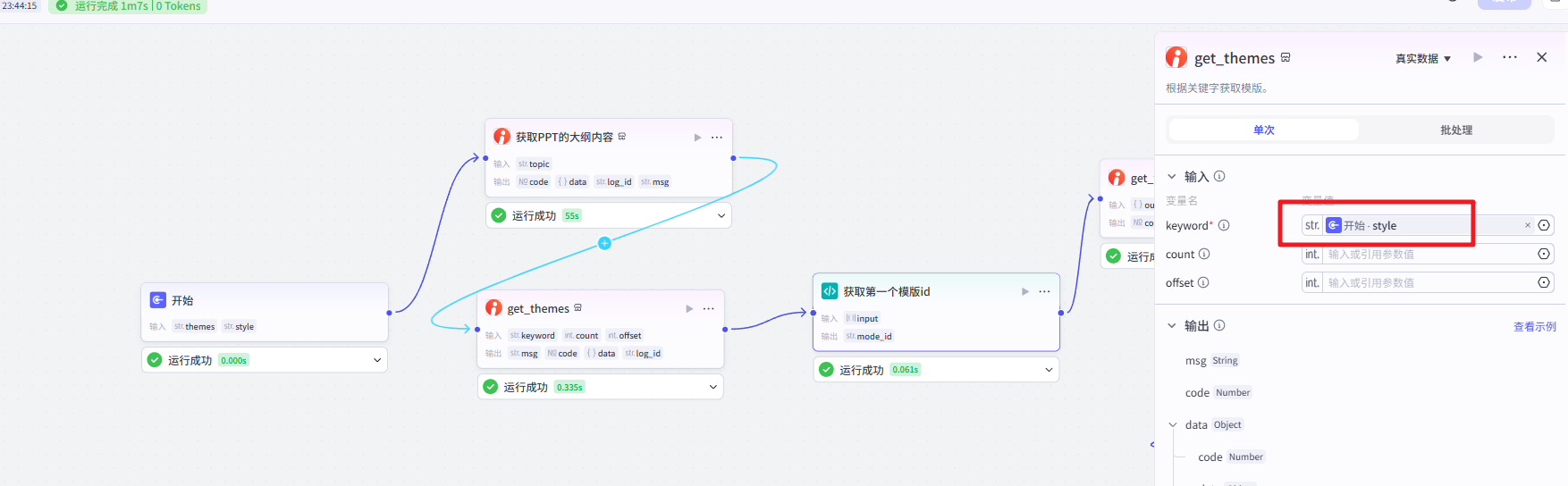Viewport: 1568px width, 486px height.
Task: Expand 运行成功 result under 开始 node
Action: coord(377,360)
